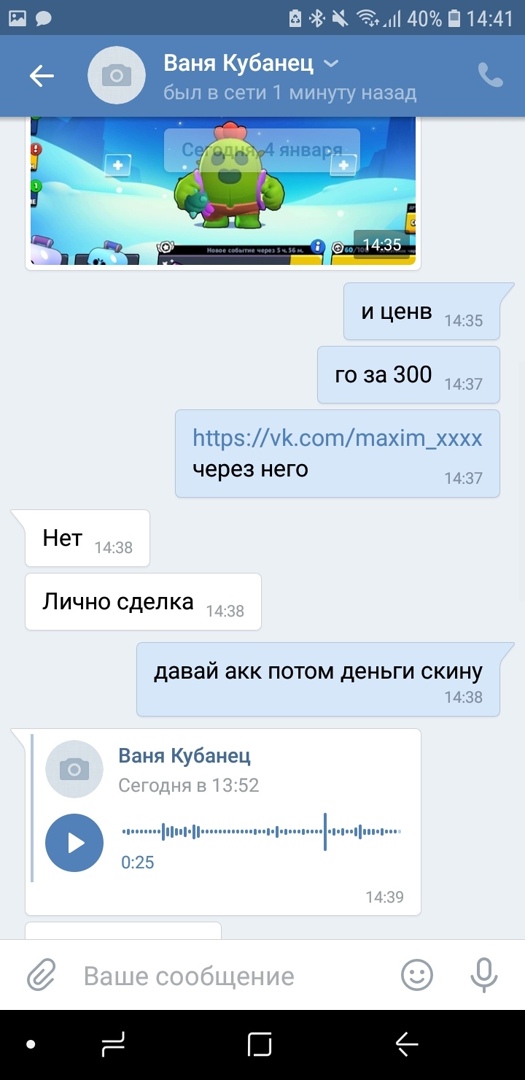Tap the microphone voice message icon
The height and width of the screenshot is (1080, 525).
click(x=484, y=975)
